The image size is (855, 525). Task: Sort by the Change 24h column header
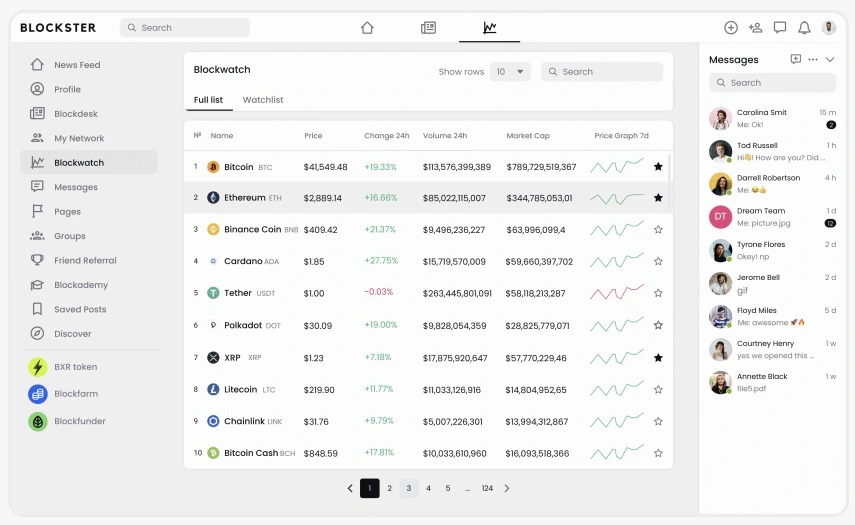pyautogui.click(x=387, y=136)
